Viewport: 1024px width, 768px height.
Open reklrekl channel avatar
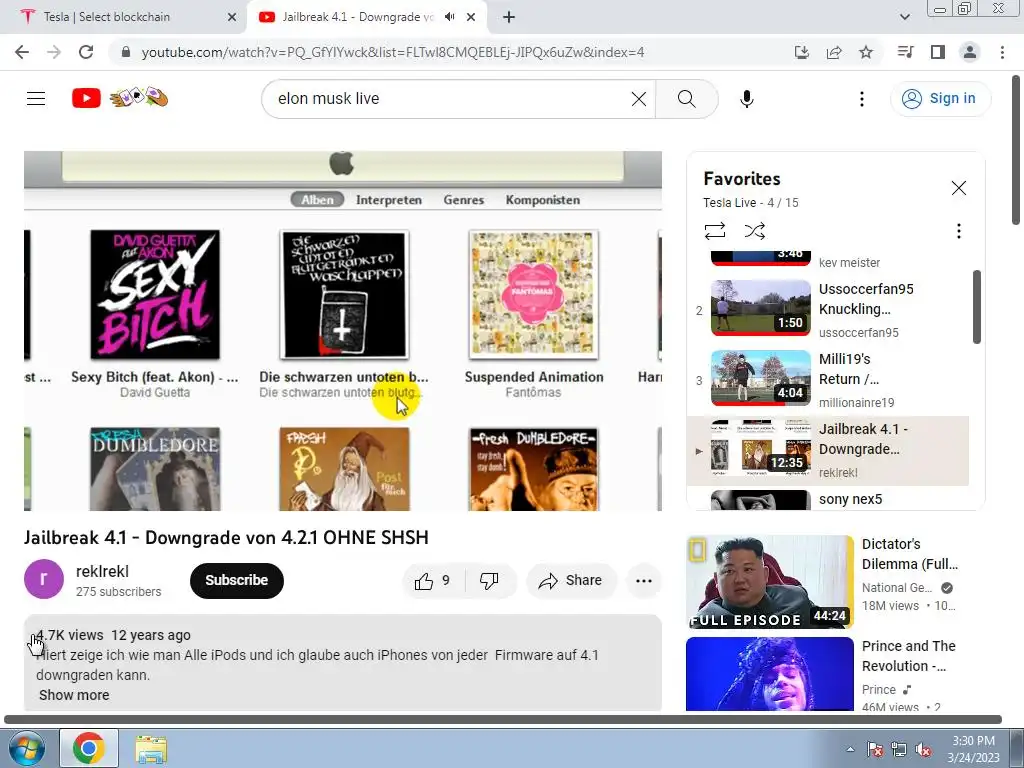pos(44,579)
